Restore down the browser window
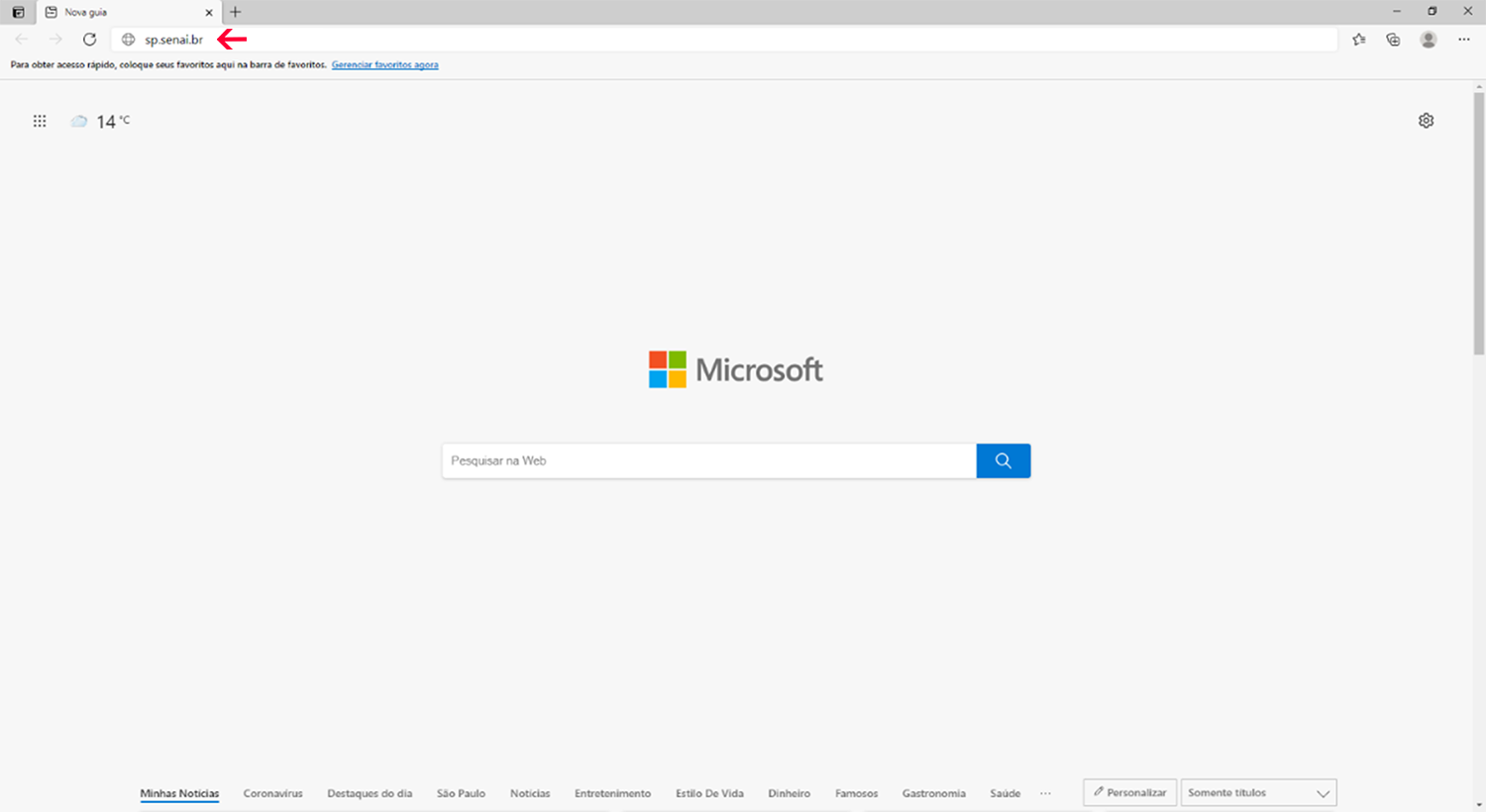1486x812 pixels. click(1433, 12)
